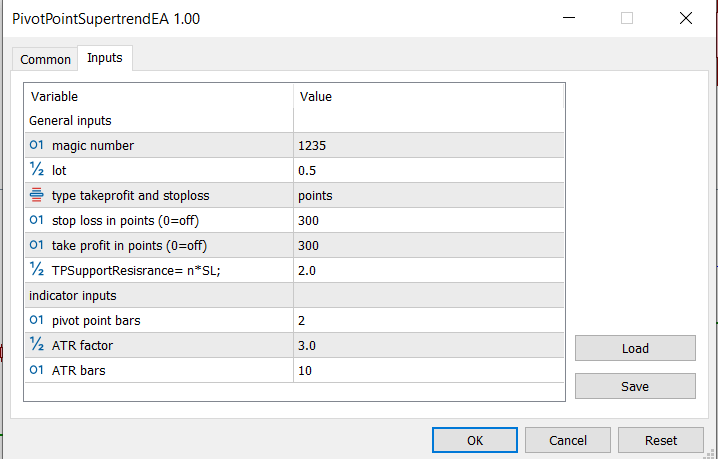718x459 pixels.
Task: Click the integer icon beside take profit in points
Action: (x=37, y=245)
